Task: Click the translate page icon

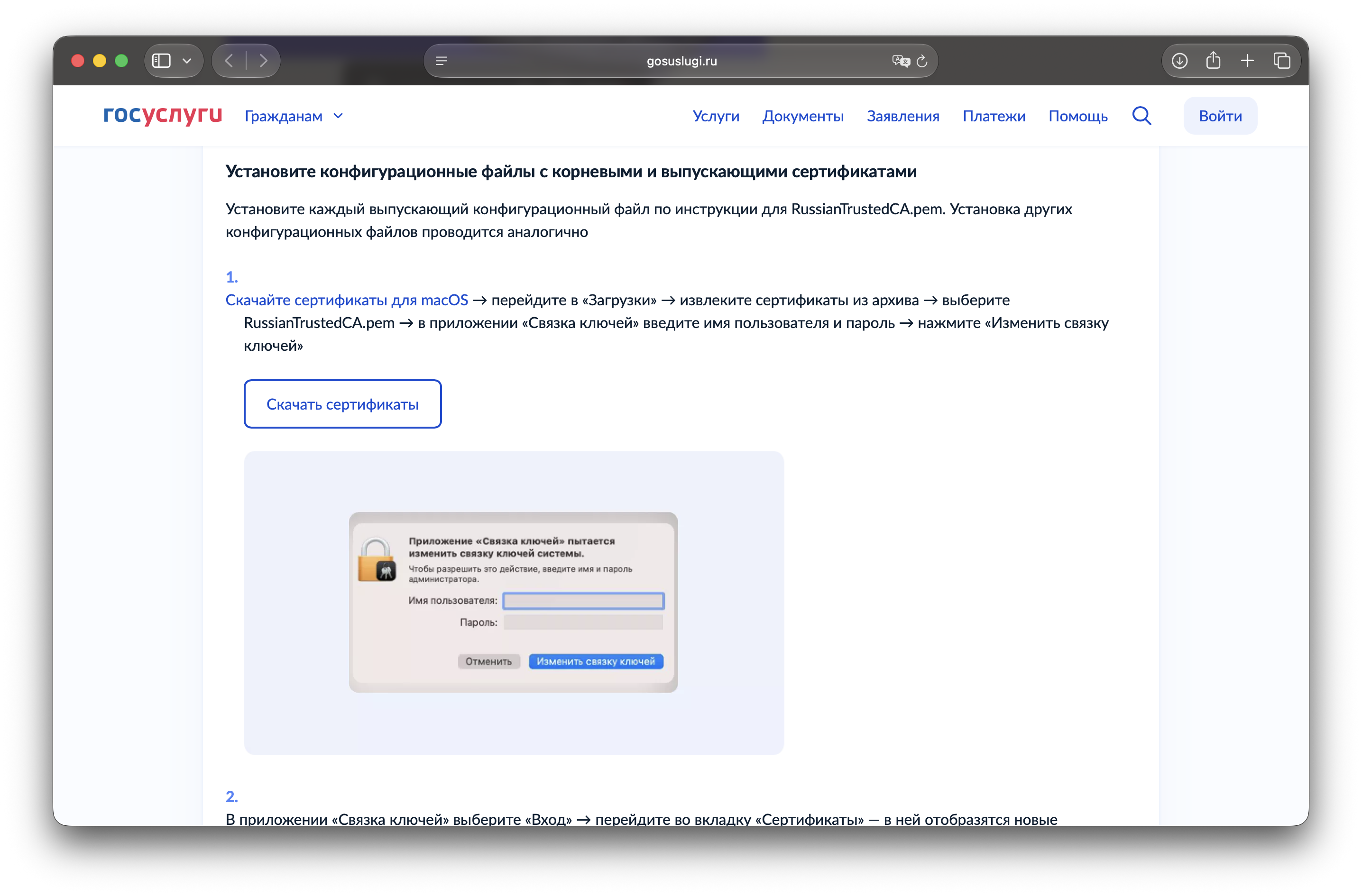Action: 901,61
